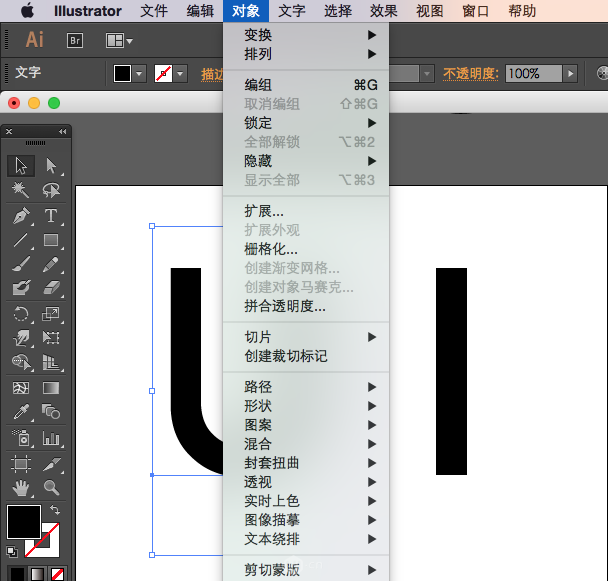This screenshot has width=608, height=581.
Task: Close the tools panel with X
Action: (x=9, y=131)
